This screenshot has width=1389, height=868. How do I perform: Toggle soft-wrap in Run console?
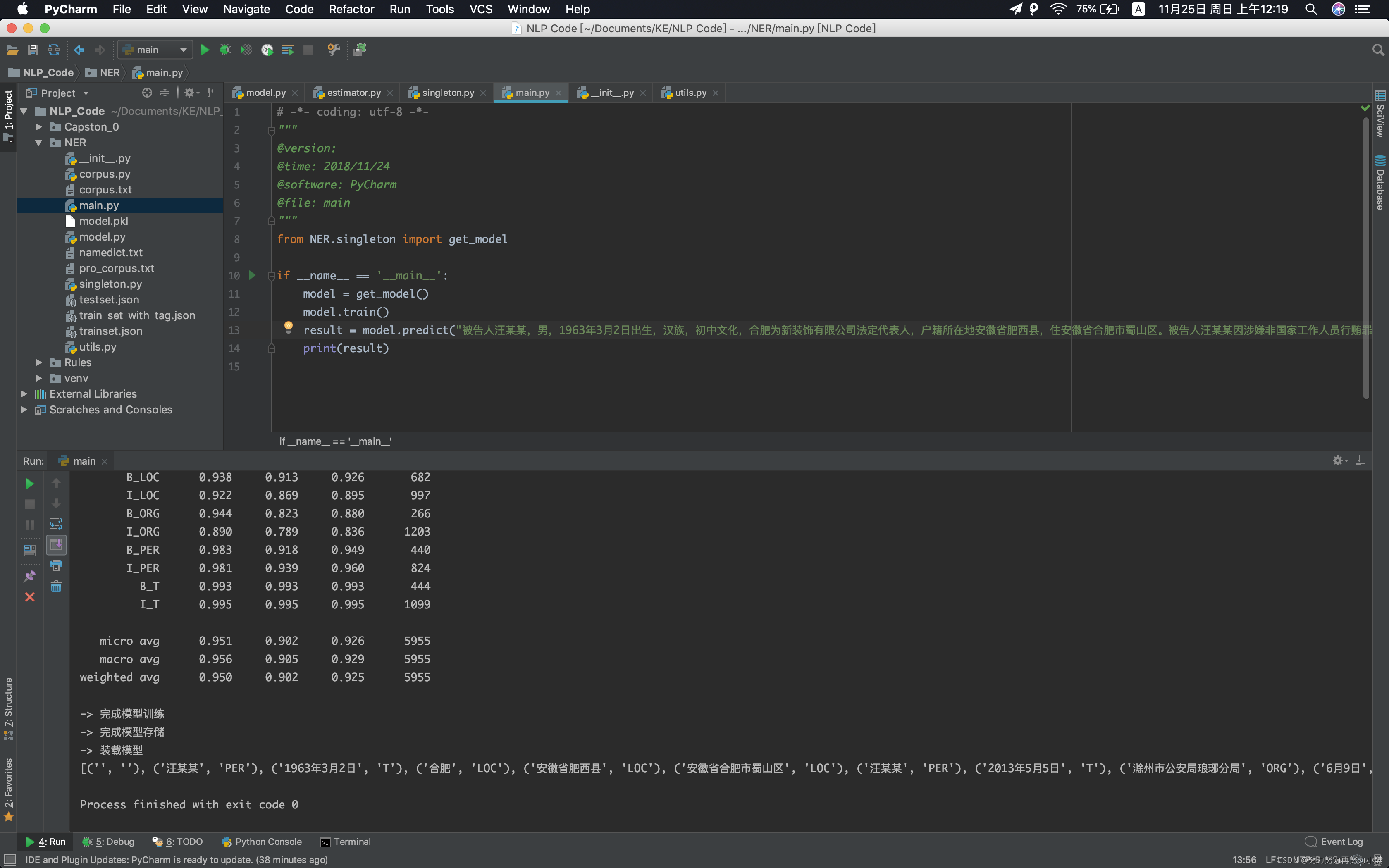click(56, 524)
